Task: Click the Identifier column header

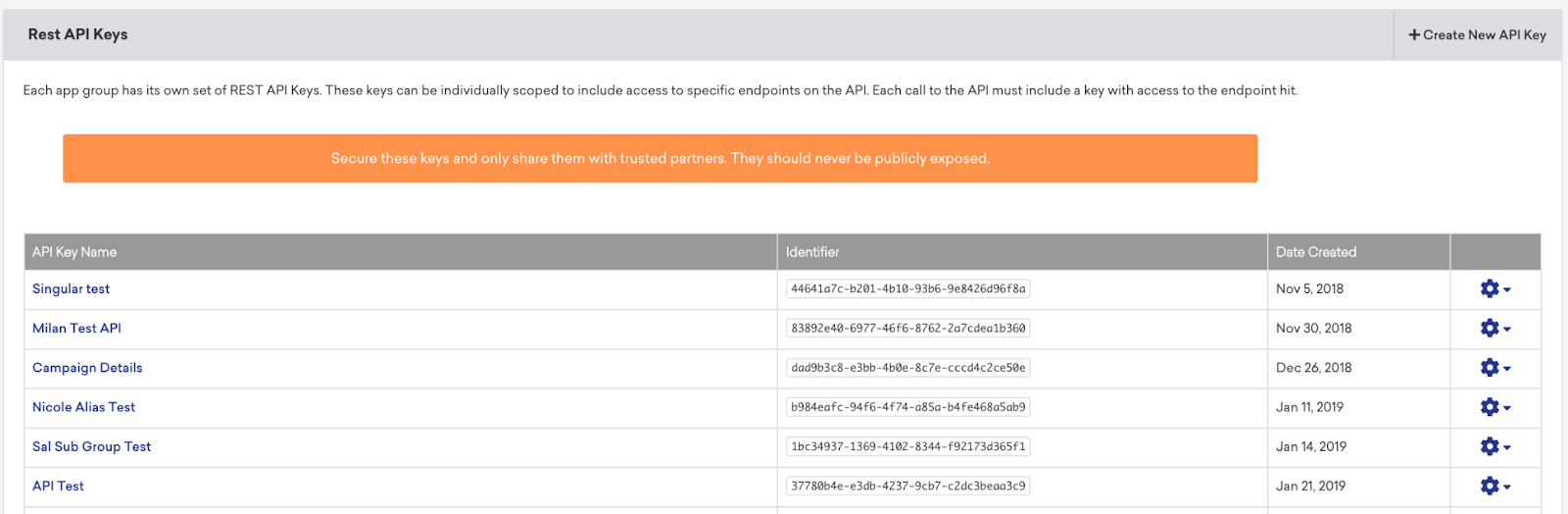Action: (812, 252)
